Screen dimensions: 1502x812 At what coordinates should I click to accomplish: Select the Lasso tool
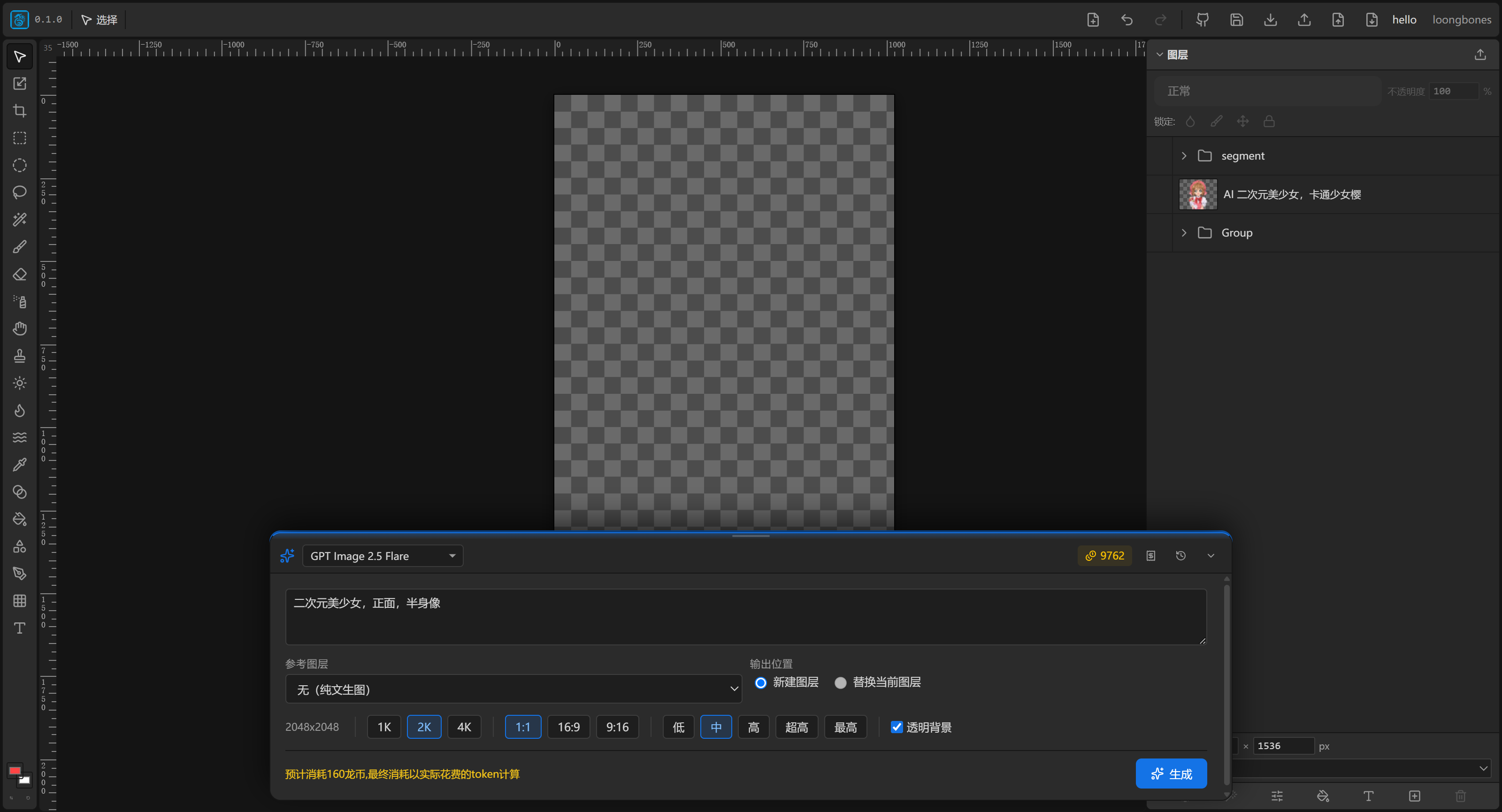tap(19, 192)
